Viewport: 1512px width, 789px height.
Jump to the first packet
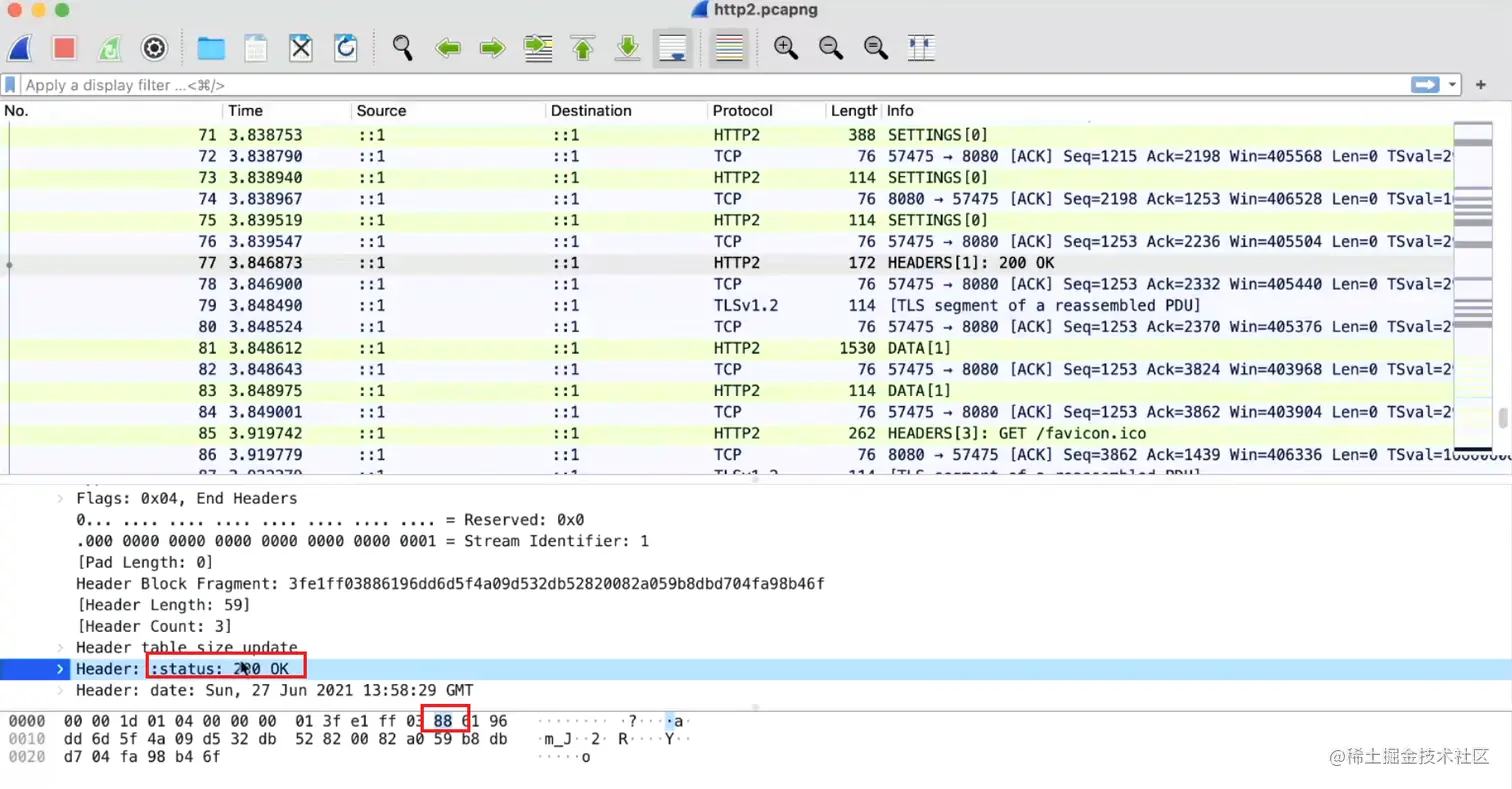(583, 47)
